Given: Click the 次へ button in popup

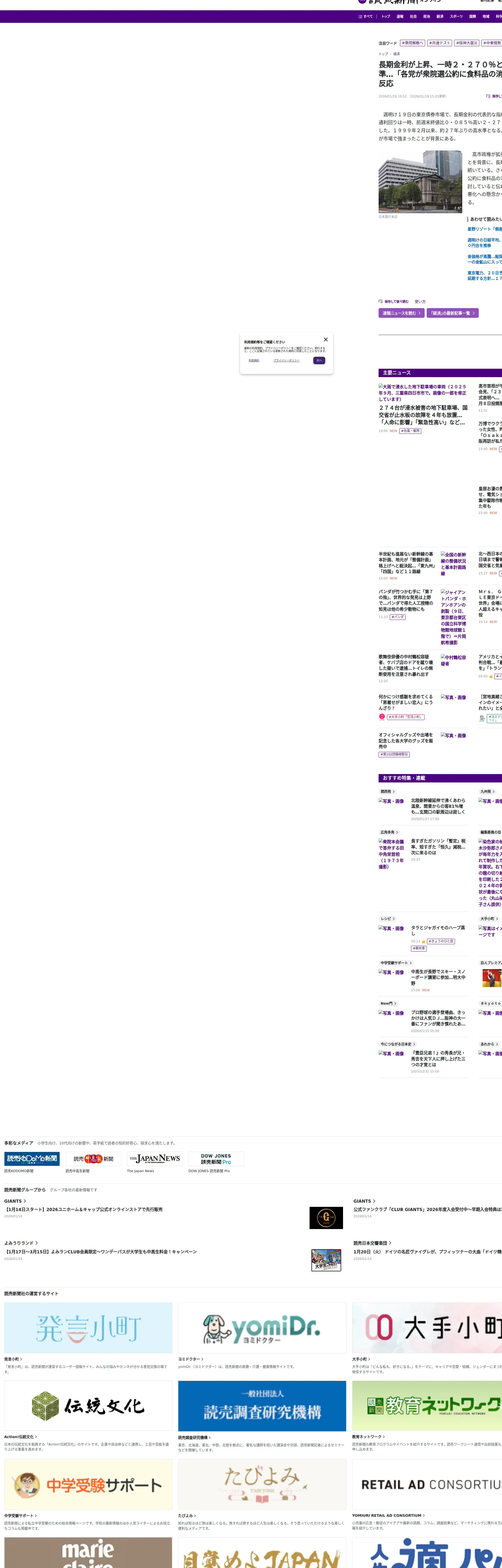Looking at the screenshot, I should pos(319,360).
